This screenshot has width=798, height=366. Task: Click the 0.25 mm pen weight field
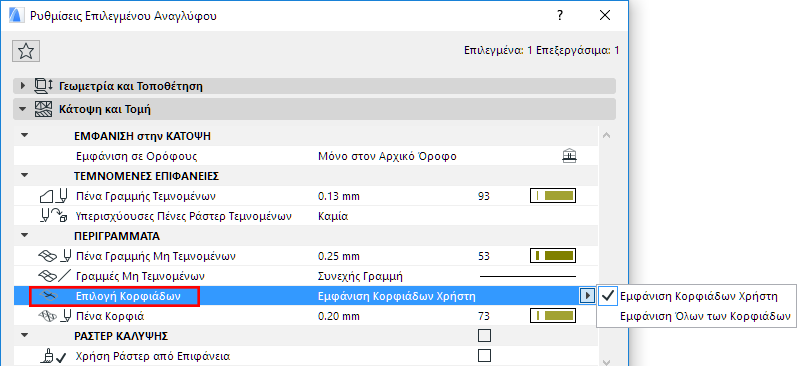[339, 256]
